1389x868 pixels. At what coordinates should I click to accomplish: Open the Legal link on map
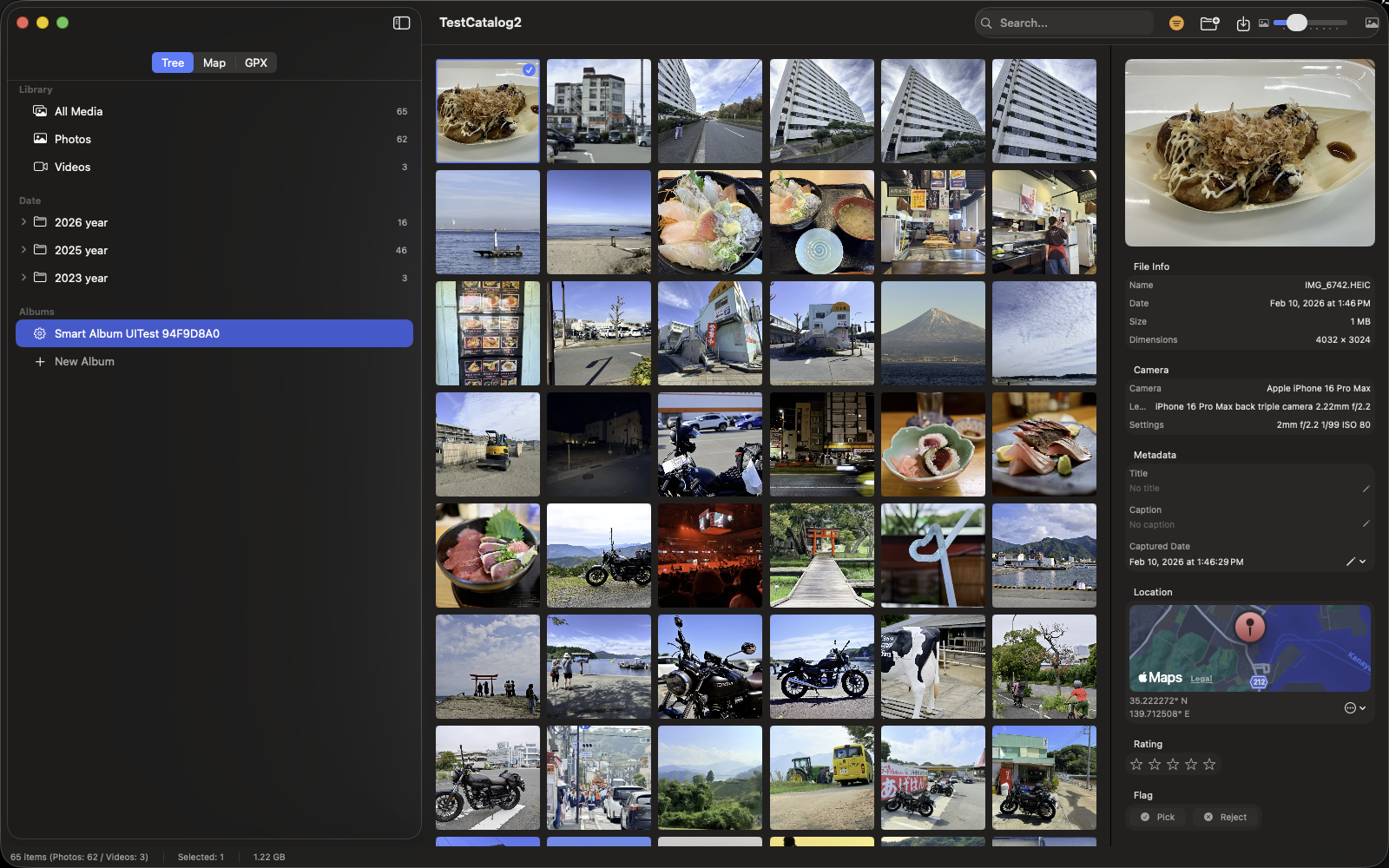point(1201,679)
